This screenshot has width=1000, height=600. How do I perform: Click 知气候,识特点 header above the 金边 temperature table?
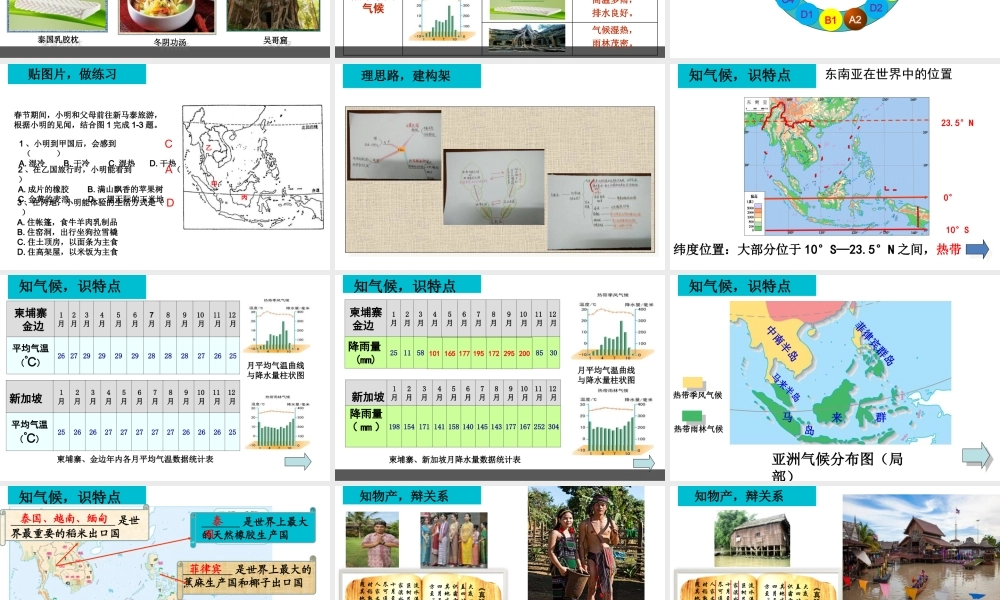pos(77,286)
